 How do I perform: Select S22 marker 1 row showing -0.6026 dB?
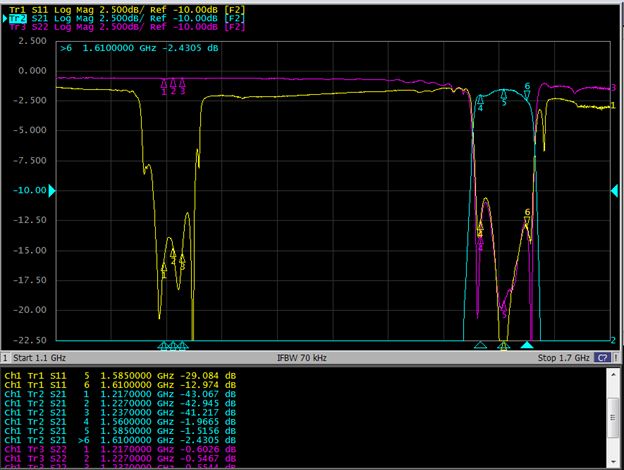click(x=120, y=449)
